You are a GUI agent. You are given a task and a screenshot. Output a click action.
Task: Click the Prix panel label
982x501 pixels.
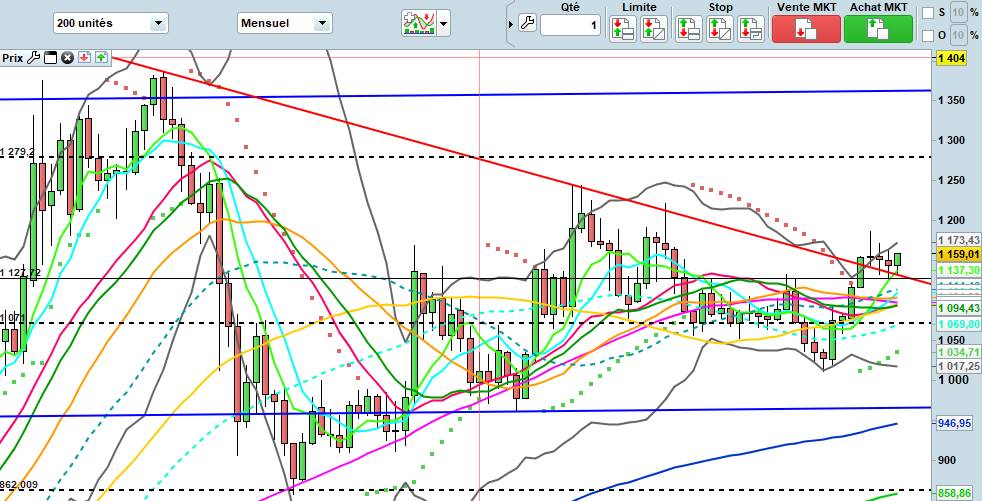point(13,58)
